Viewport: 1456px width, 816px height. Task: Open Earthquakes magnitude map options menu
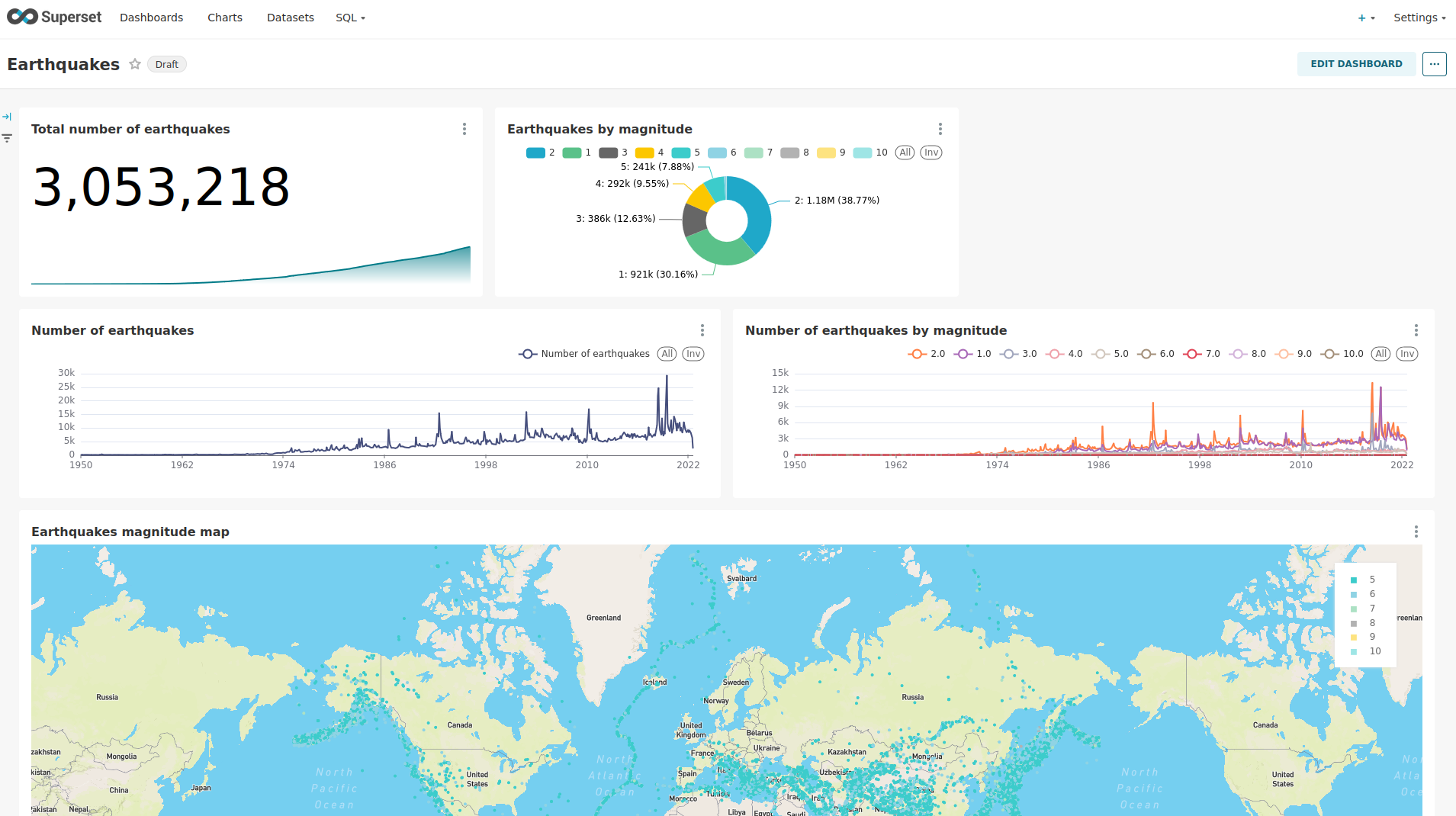pyautogui.click(x=1416, y=532)
